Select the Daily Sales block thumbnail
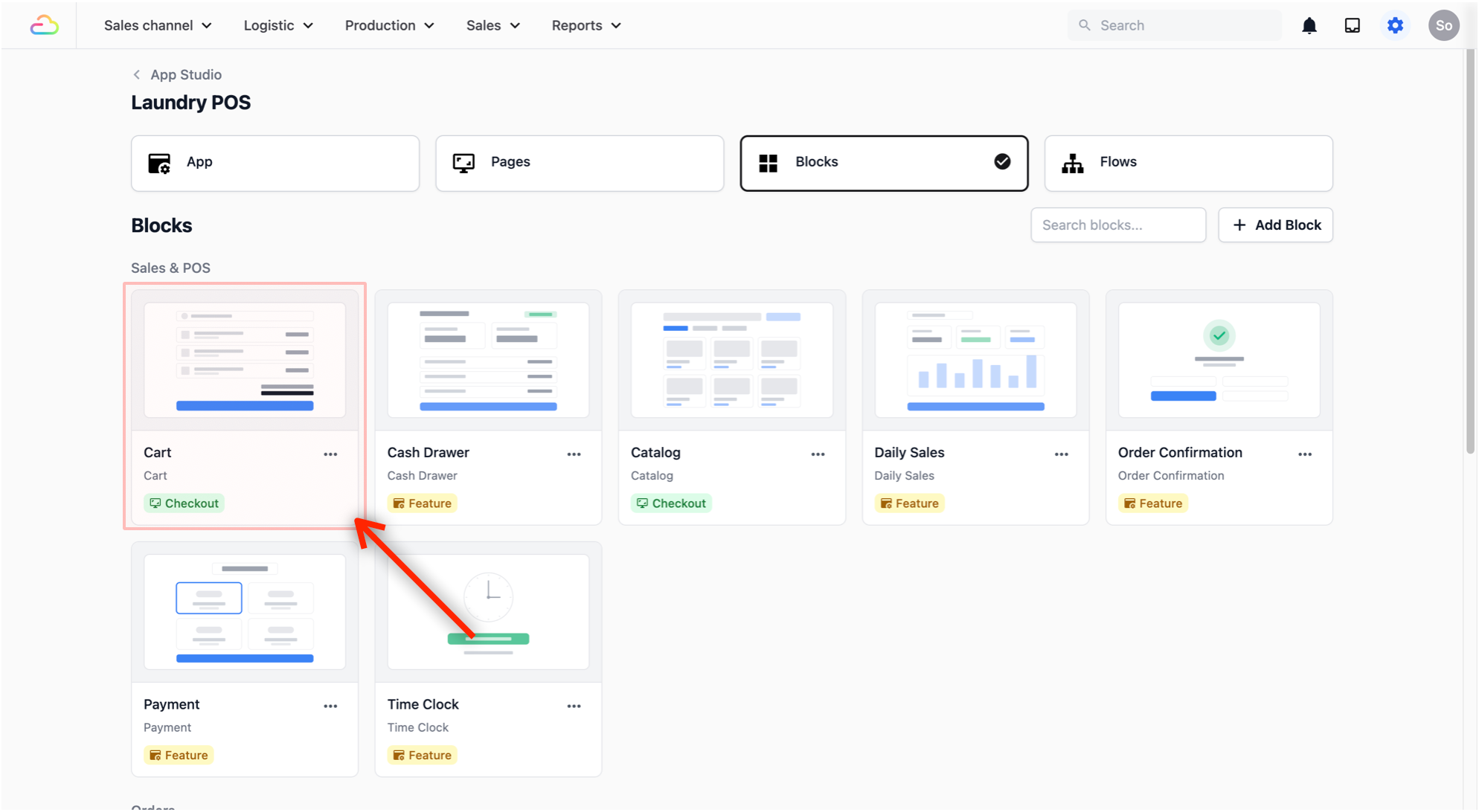 tap(975, 360)
